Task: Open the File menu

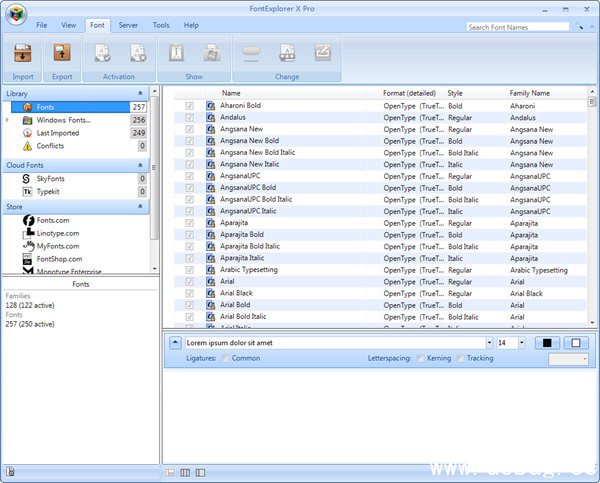Action: pos(42,25)
